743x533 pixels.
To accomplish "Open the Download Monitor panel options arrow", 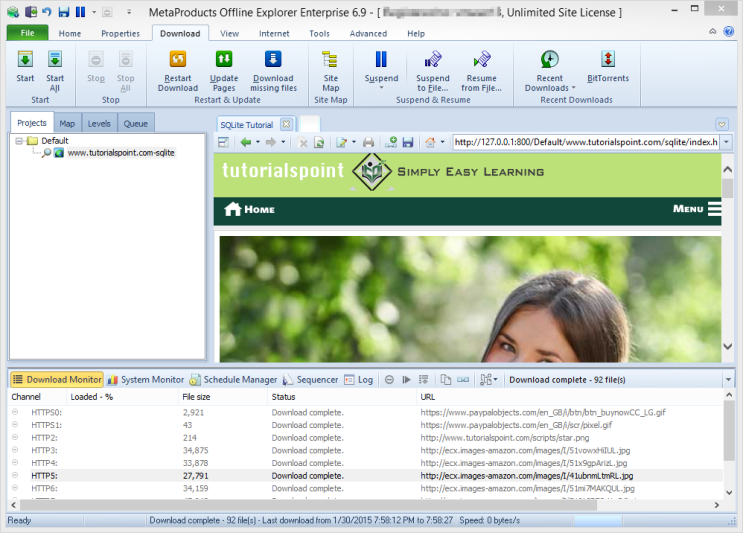I will click(x=728, y=379).
